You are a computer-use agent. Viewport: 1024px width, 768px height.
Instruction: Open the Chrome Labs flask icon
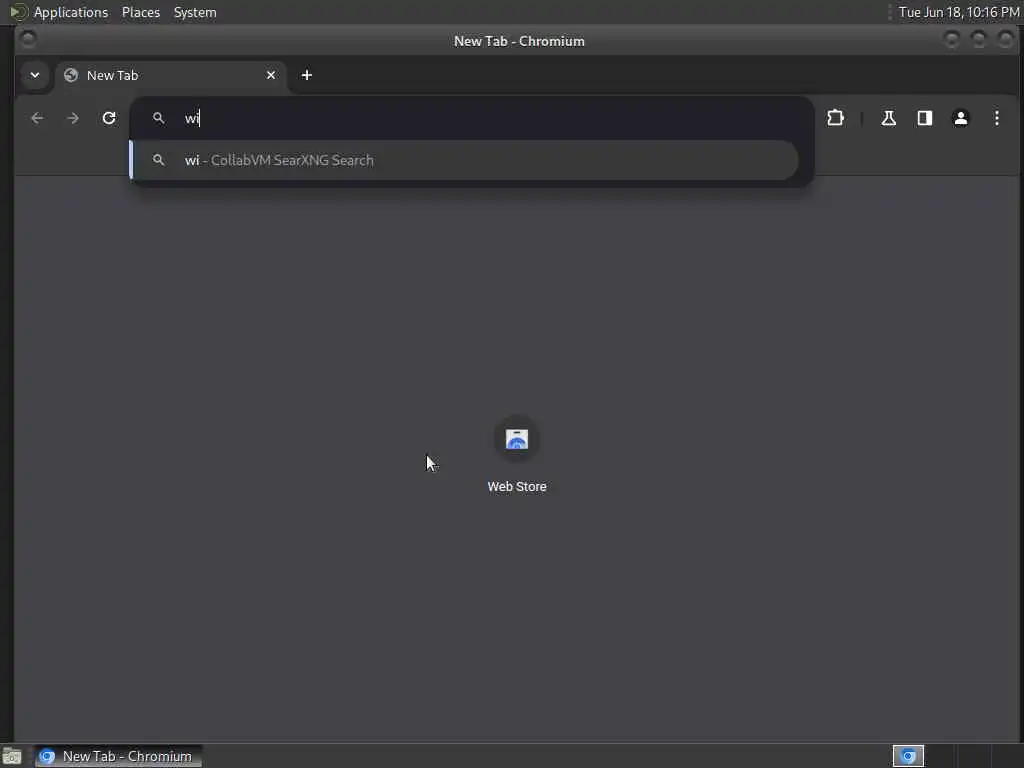889,118
